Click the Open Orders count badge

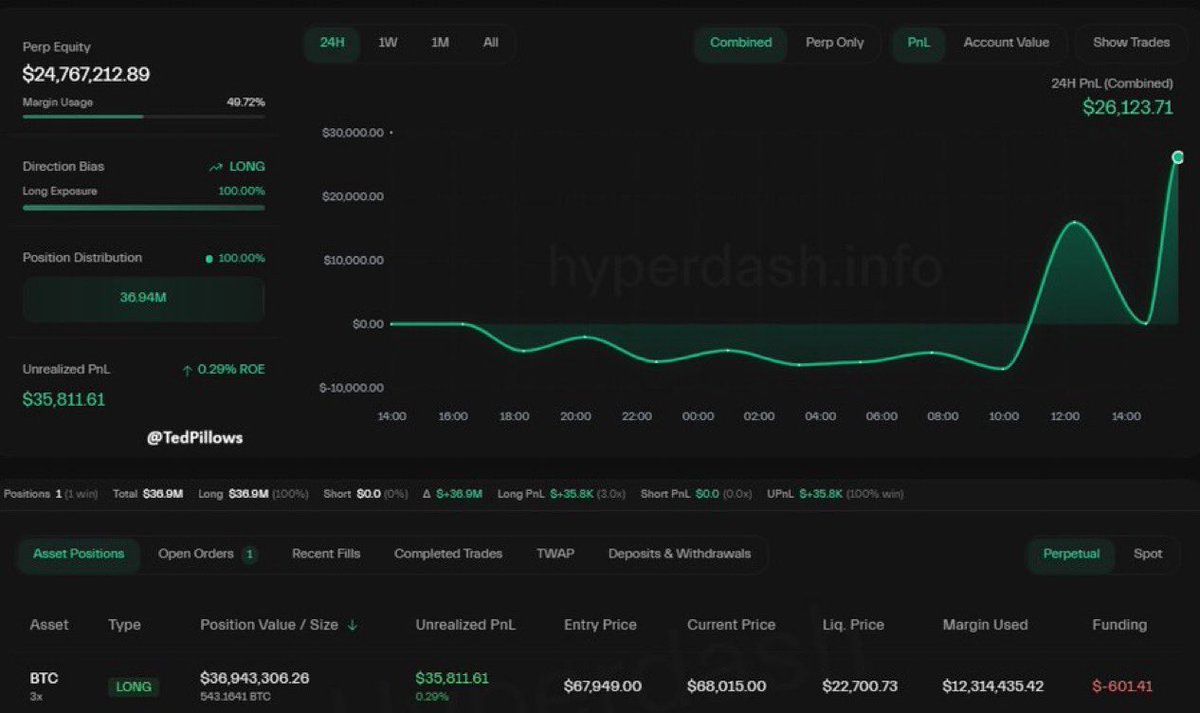[249, 555]
